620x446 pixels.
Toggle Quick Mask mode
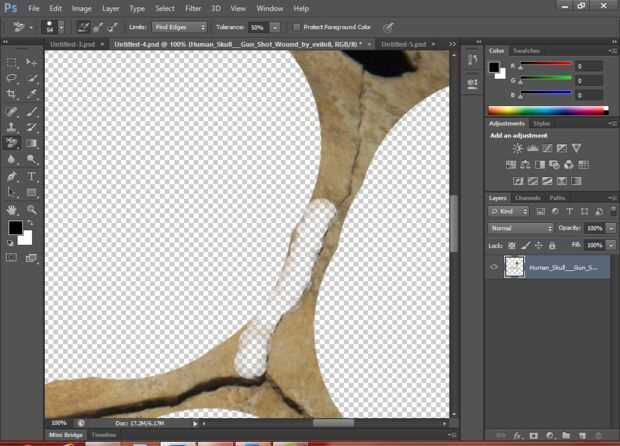[11, 257]
